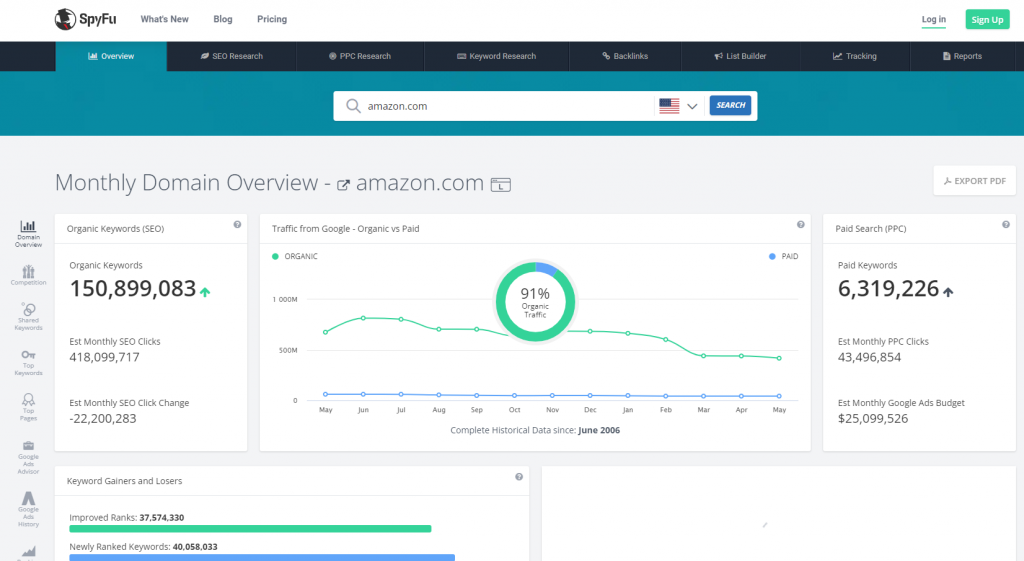Click the -22,200,283 click change value
This screenshot has width=1024, height=561.
(x=103, y=419)
